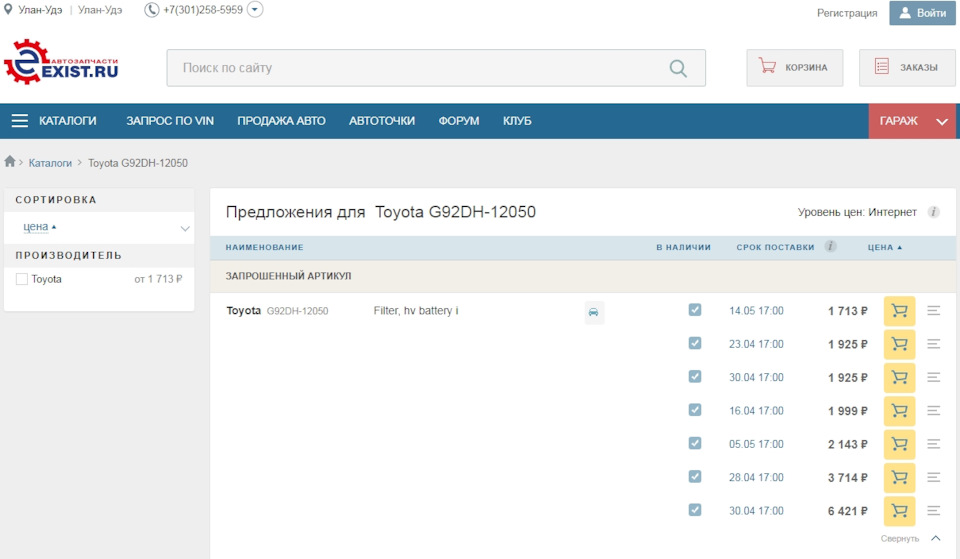Open Автоточки section
The width and height of the screenshot is (960, 559).
click(381, 121)
